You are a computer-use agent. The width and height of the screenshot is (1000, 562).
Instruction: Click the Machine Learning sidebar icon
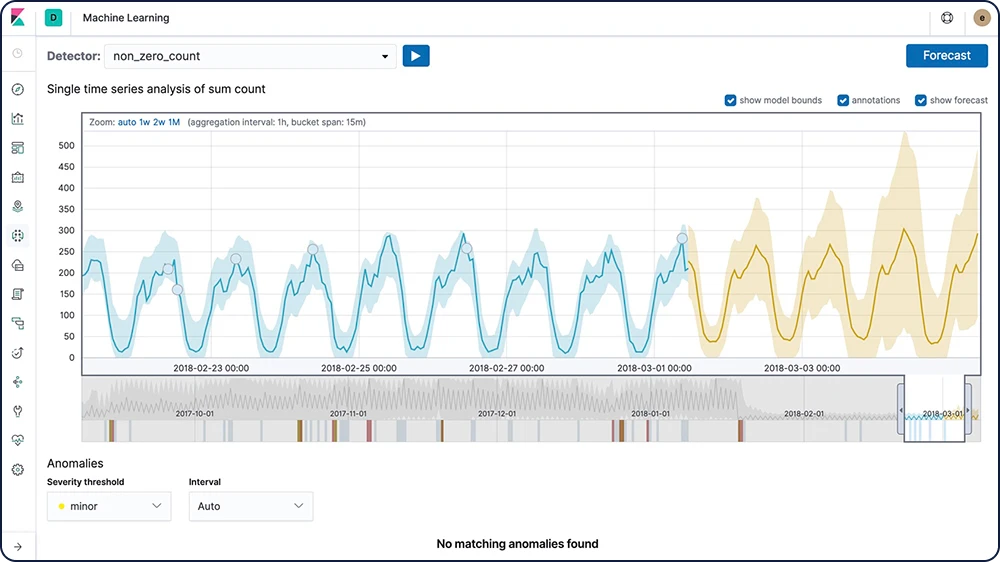[17, 236]
